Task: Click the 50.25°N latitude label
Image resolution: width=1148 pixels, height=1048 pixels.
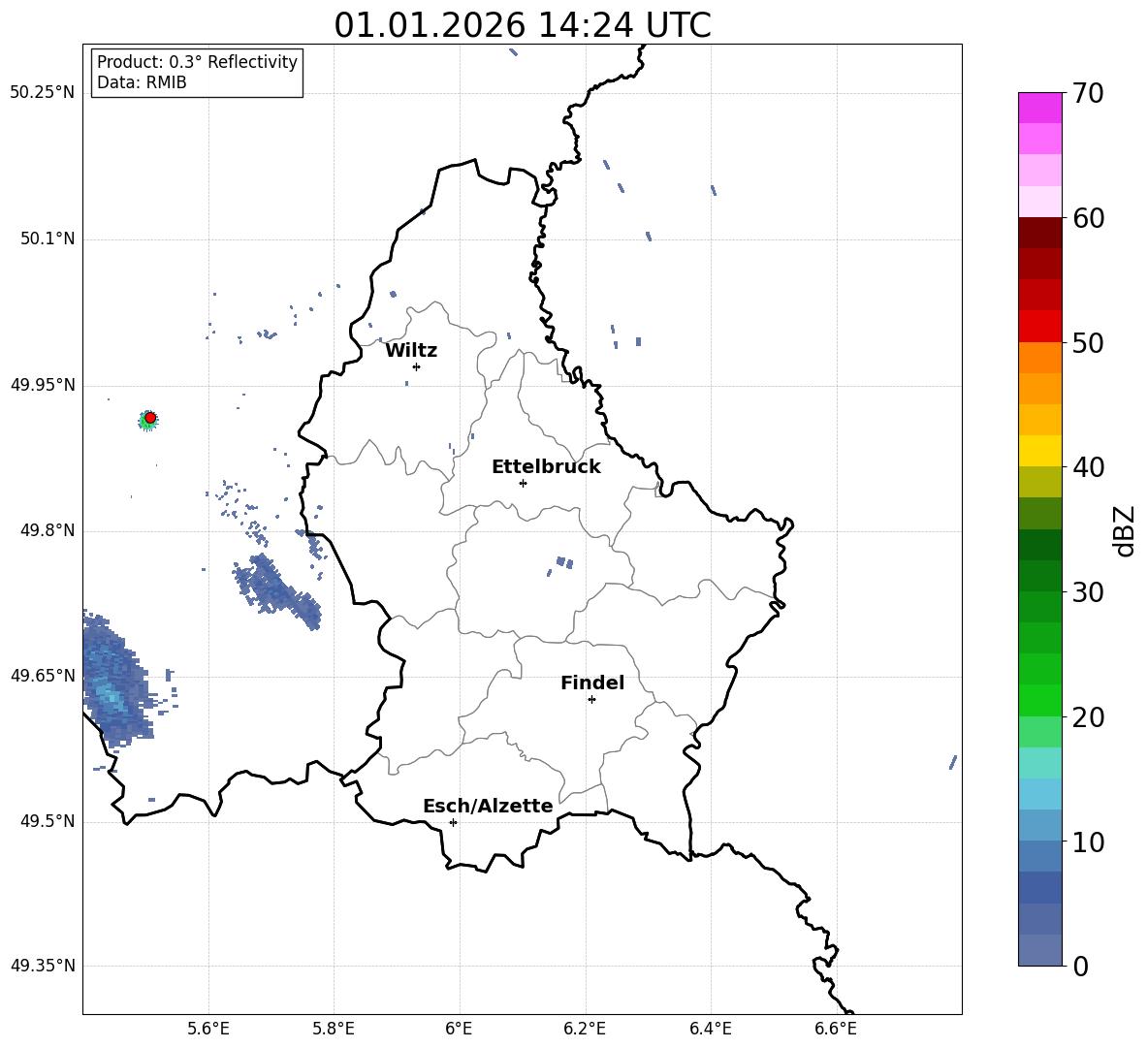Action: (x=43, y=93)
